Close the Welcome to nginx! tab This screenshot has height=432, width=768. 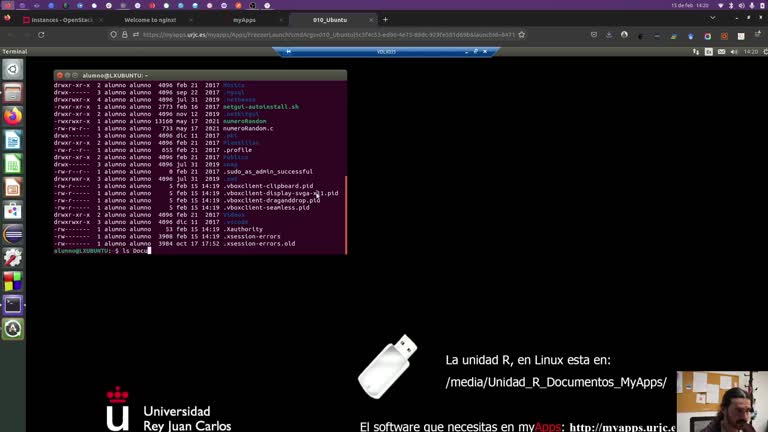(x=191, y=20)
